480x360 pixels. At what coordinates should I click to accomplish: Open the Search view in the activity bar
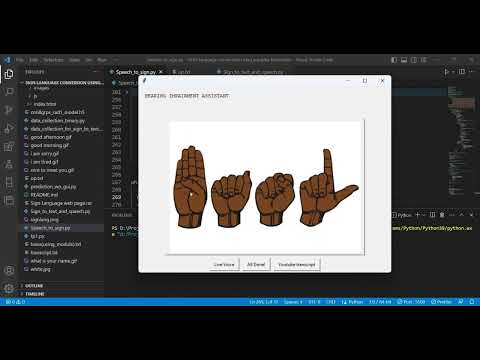click(x=9, y=92)
